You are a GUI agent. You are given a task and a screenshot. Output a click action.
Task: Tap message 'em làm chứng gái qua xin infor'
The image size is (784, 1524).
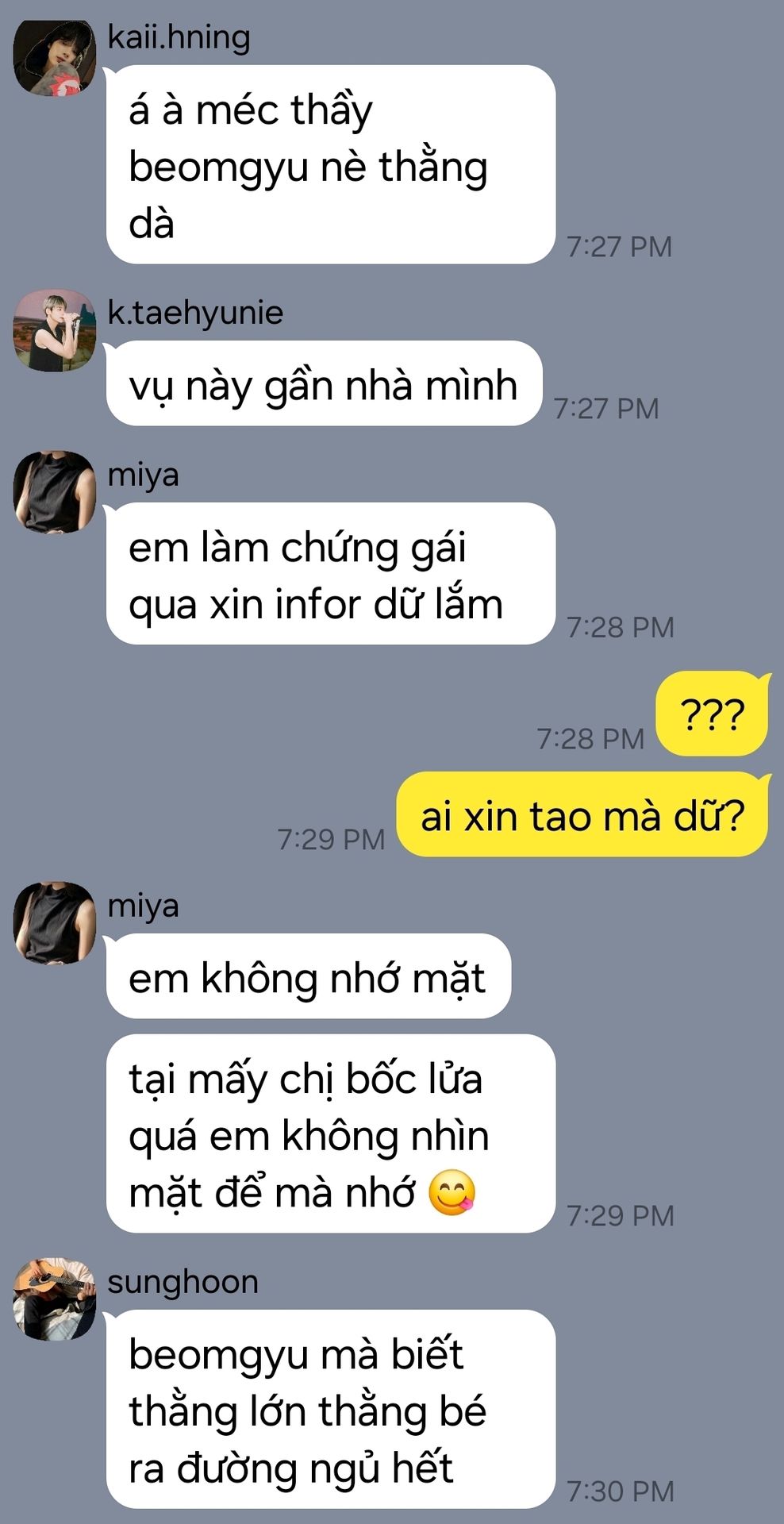pos(330,574)
